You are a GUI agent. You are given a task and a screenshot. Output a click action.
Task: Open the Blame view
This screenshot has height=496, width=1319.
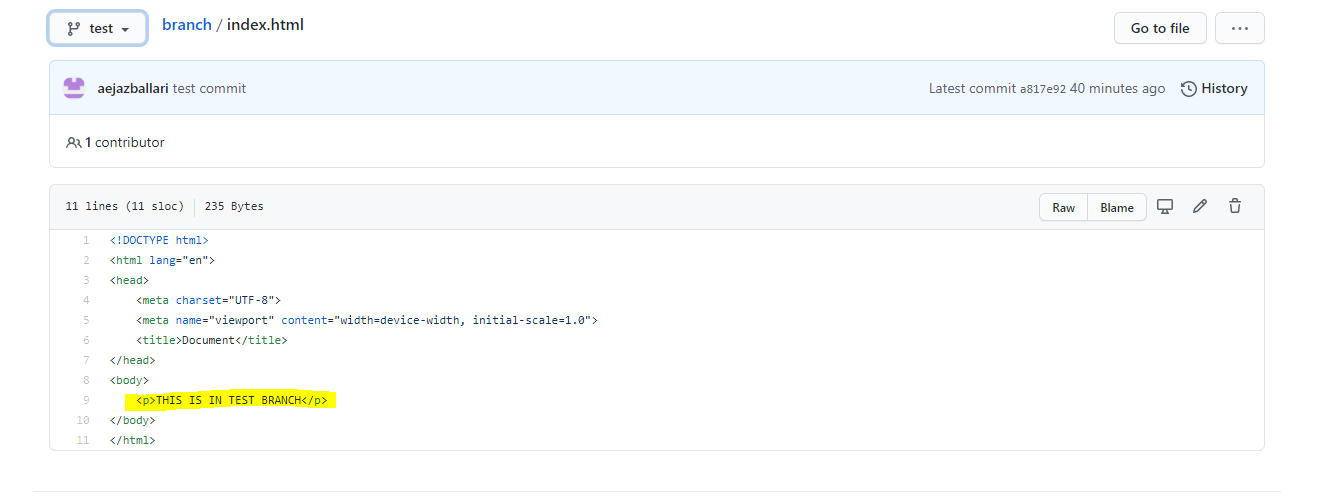(1117, 207)
